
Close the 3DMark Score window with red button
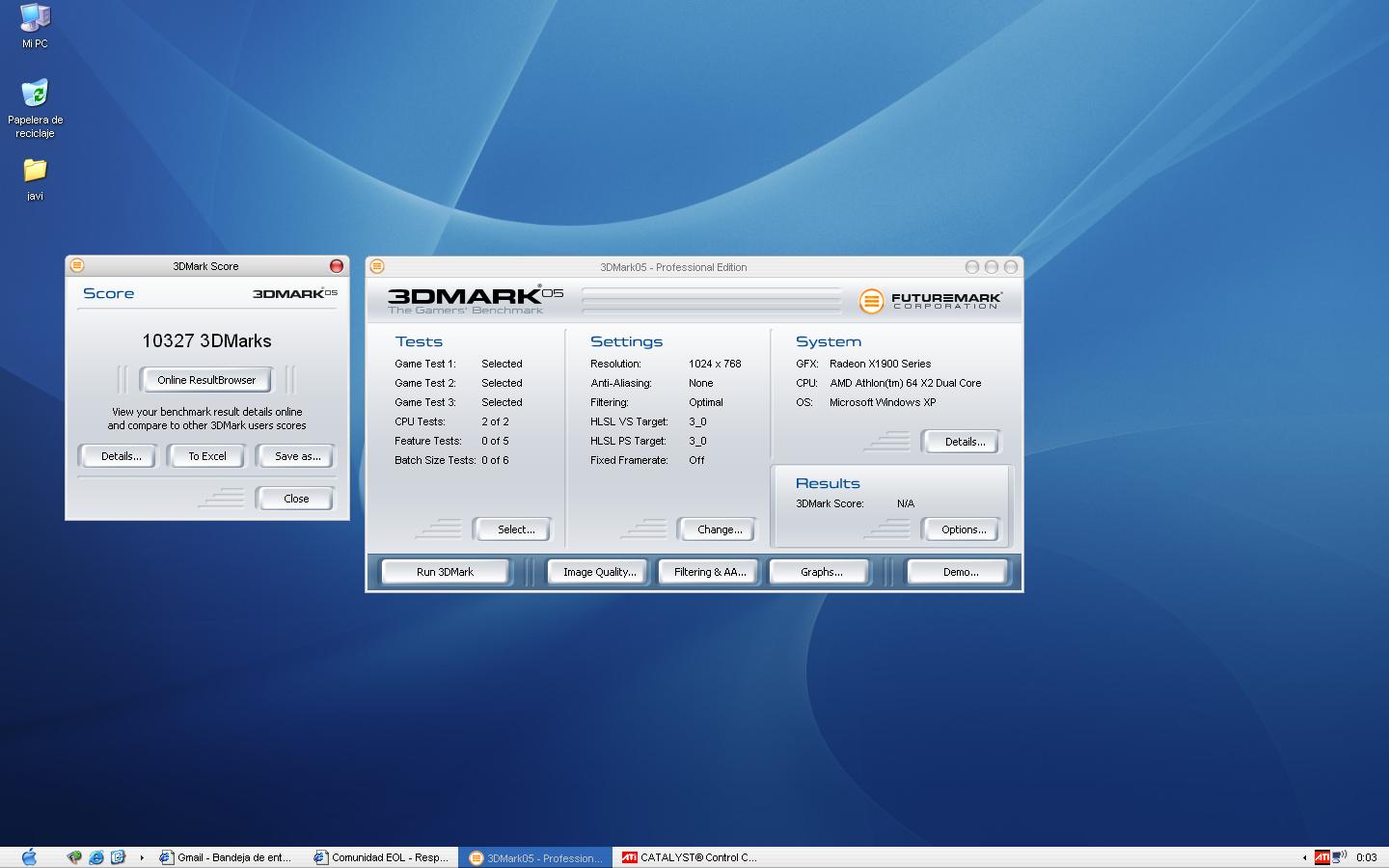pos(337,266)
